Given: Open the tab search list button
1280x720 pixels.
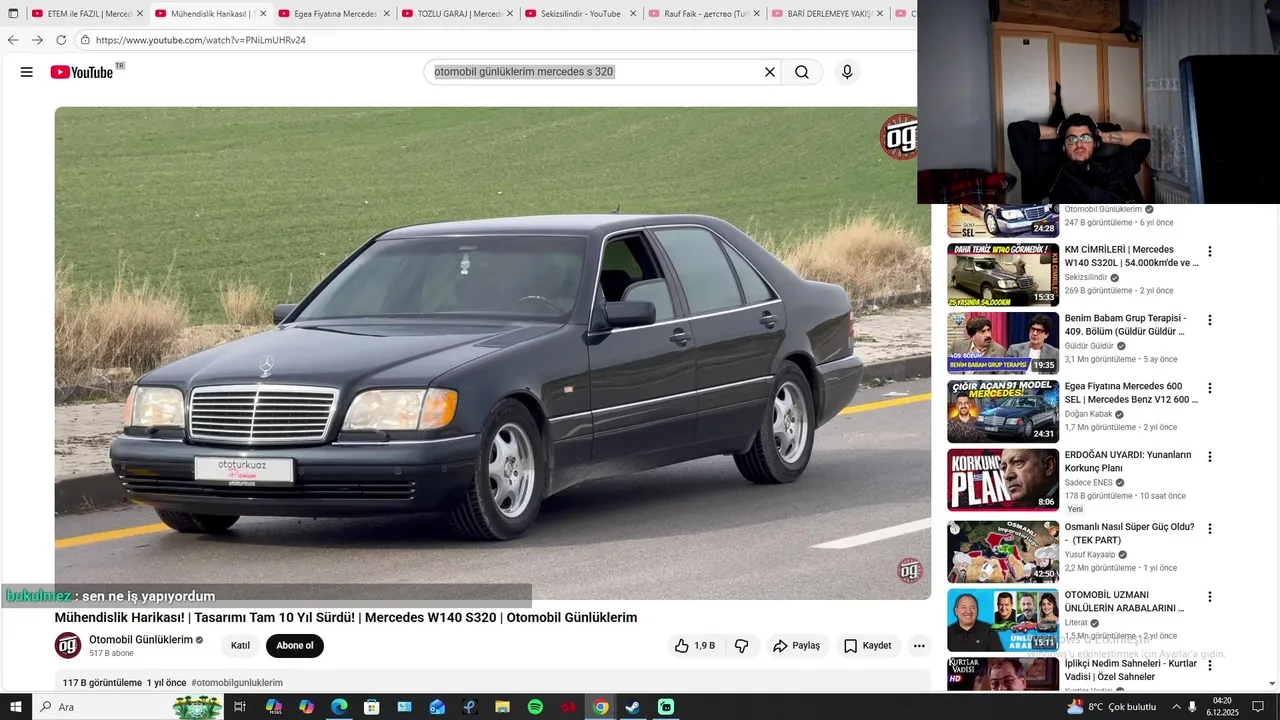Looking at the screenshot, I should click(13, 14).
